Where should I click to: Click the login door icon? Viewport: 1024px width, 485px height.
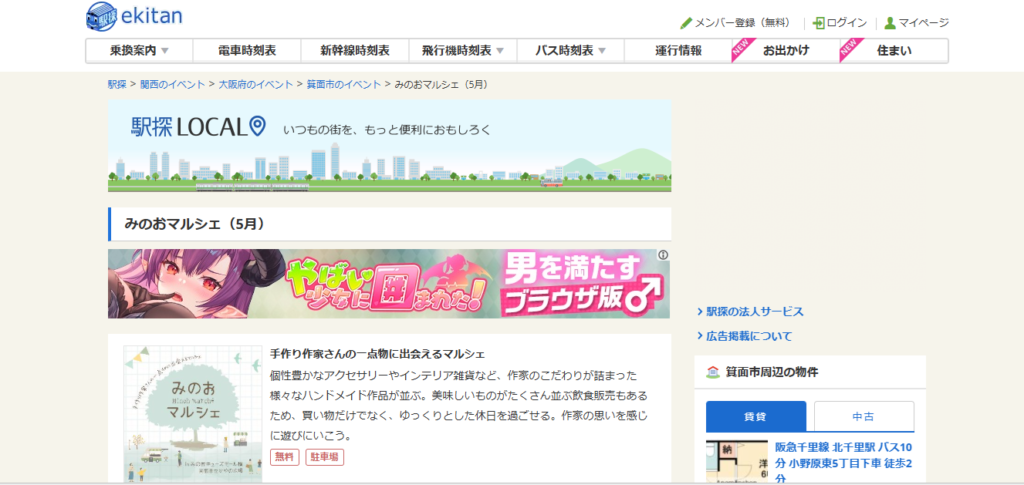click(x=818, y=23)
